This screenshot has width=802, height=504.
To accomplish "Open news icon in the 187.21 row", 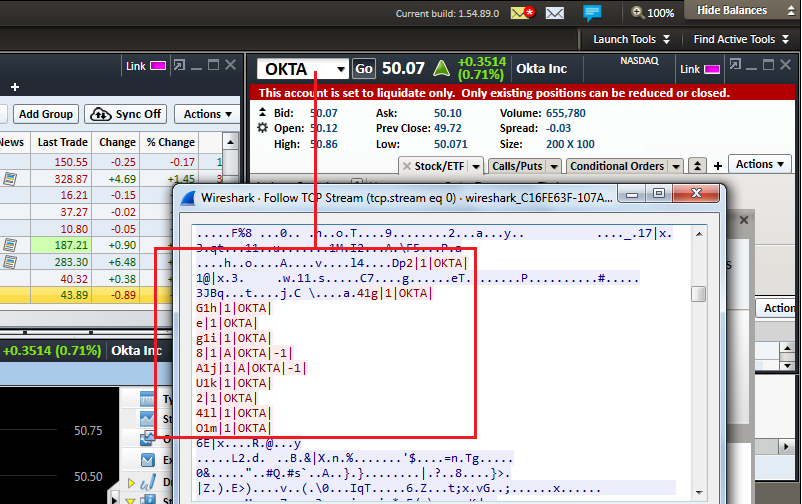I will click(10, 245).
